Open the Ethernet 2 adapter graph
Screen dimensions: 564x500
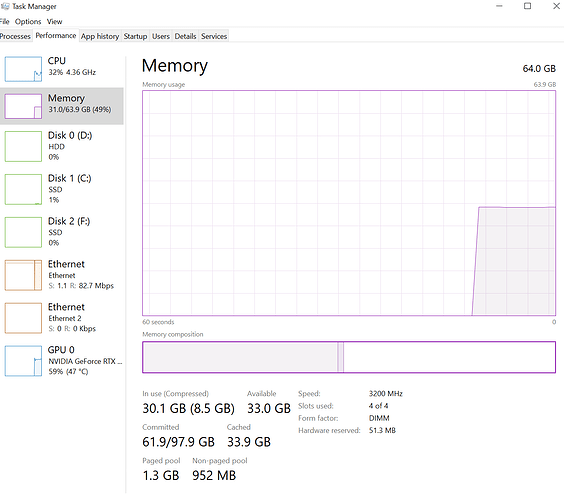(x=23, y=318)
